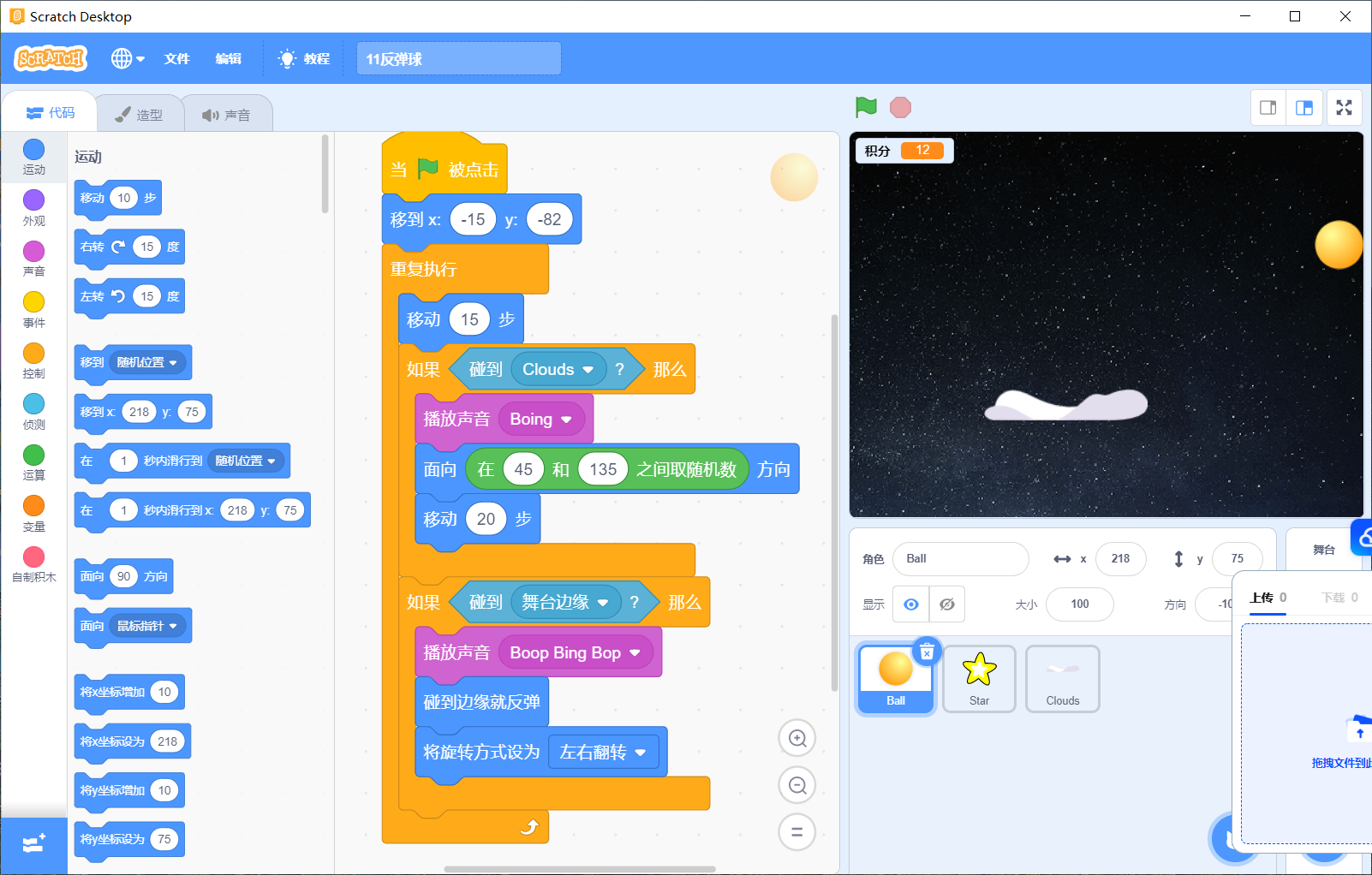Click the yellow ball on stage
Image resolution: width=1372 pixels, height=875 pixels.
1339,244
